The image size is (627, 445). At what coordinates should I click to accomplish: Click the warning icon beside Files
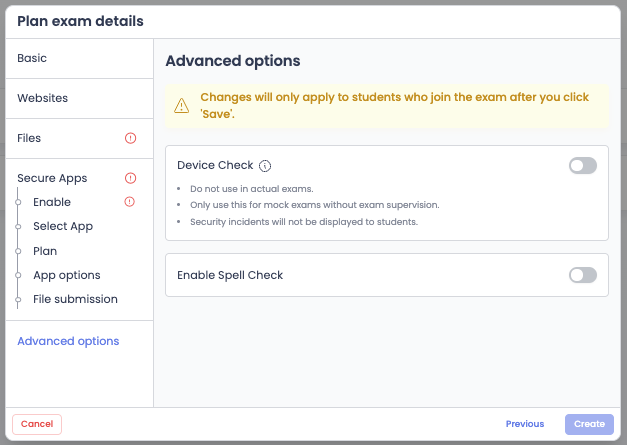tap(130, 138)
